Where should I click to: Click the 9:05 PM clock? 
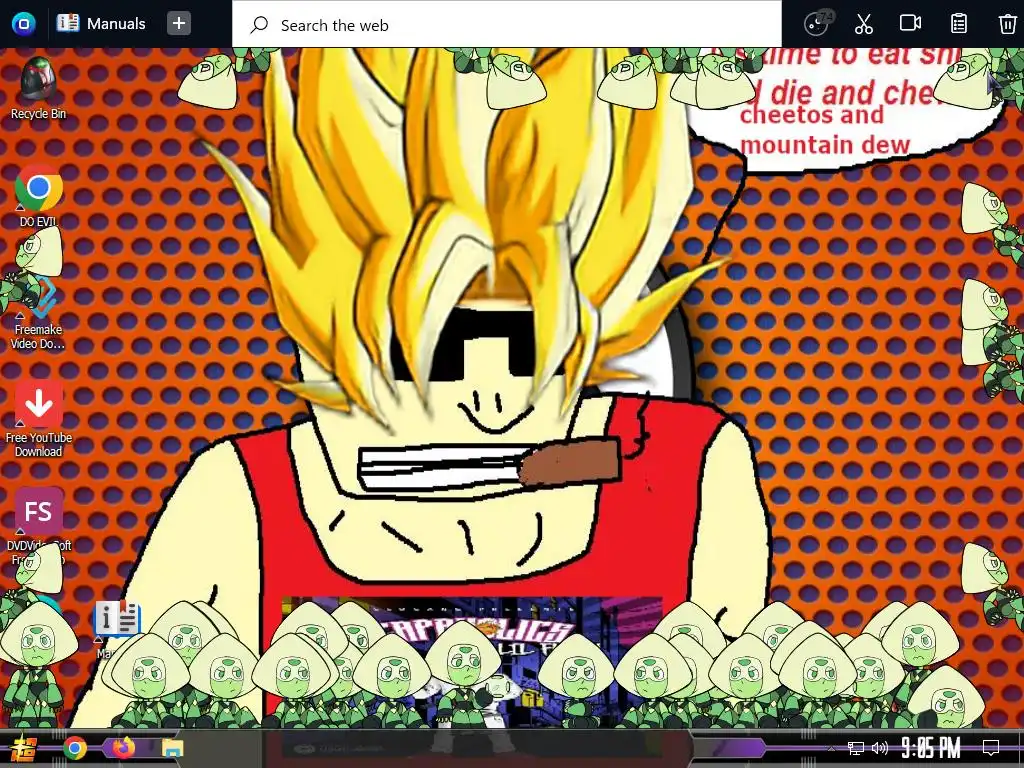931,748
